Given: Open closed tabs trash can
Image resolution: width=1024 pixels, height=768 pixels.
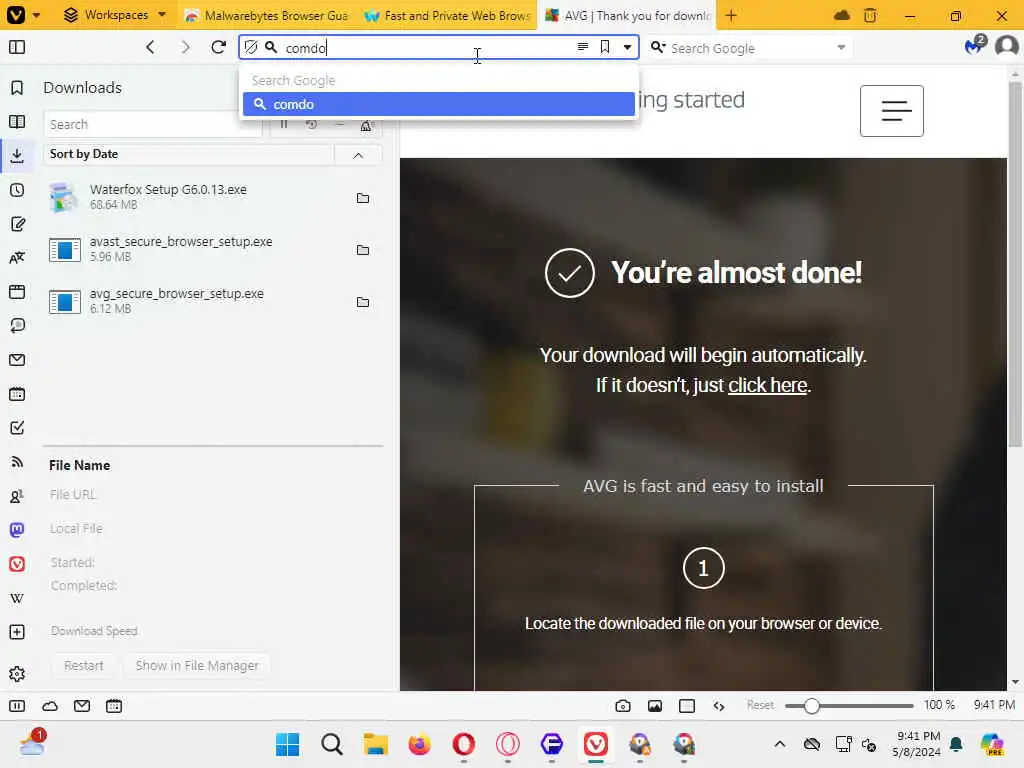Looking at the screenshot, I should [x=870, y=15].
